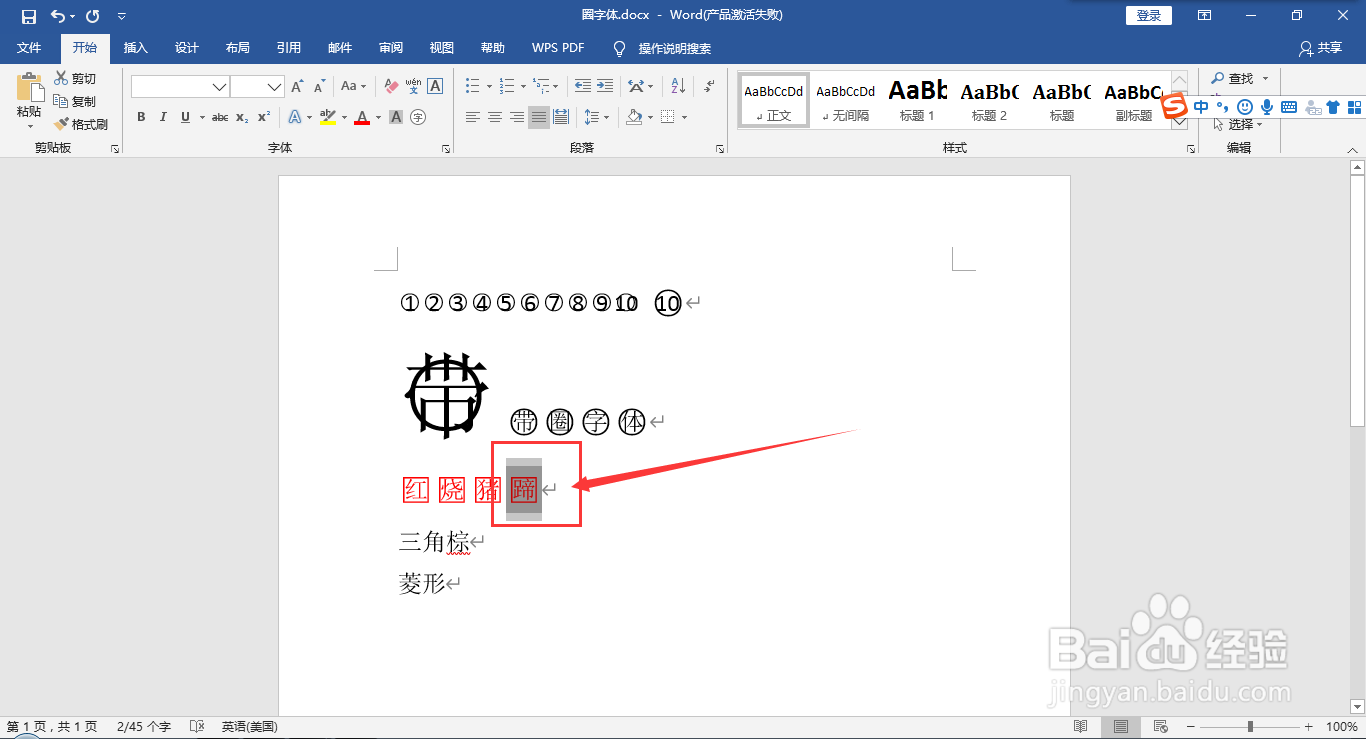The height and width of the screenshot is (739, 1366).
Task: Toggle Subscript formatting
Action: coord(242,117)
